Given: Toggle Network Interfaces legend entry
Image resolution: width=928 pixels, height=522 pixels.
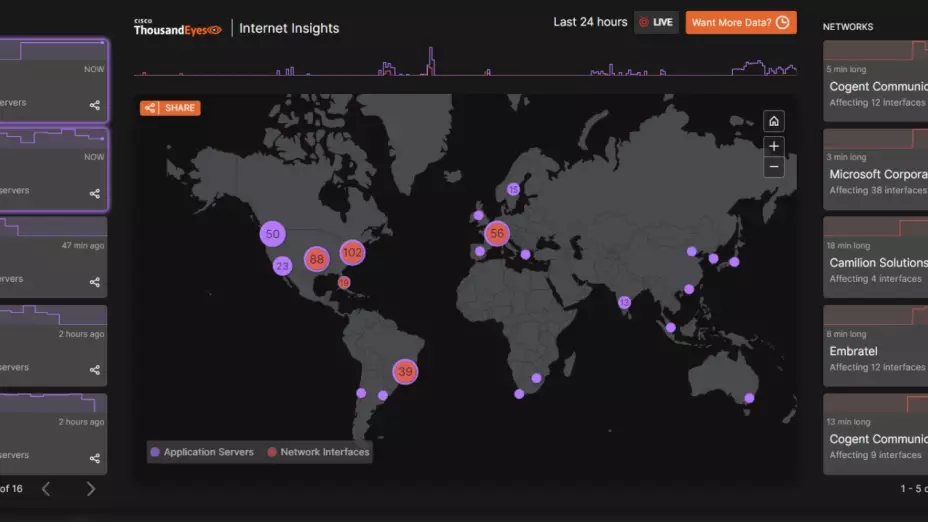Looking at the screenshot, I should pos(318,452).
